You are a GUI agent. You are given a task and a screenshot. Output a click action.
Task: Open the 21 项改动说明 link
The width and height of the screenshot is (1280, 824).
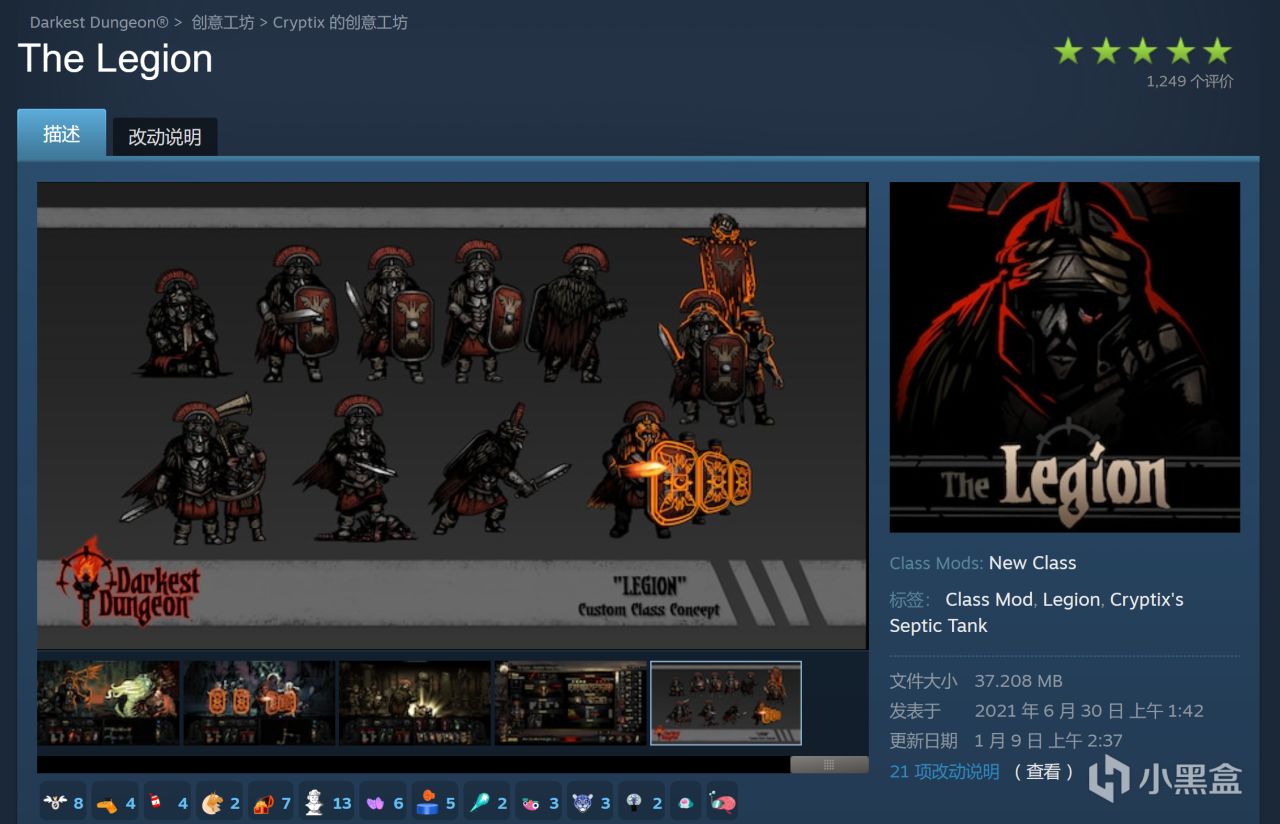coord(944,771)
